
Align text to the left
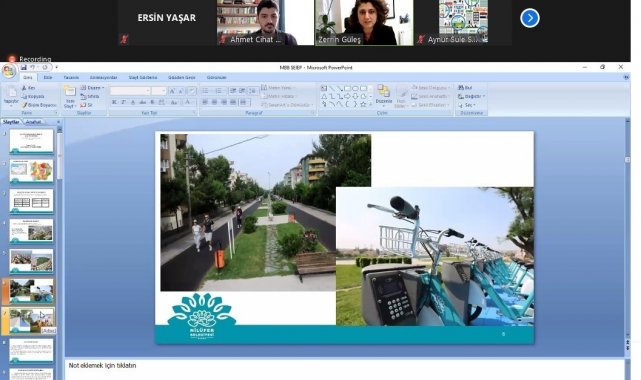(x=205, y=102)
